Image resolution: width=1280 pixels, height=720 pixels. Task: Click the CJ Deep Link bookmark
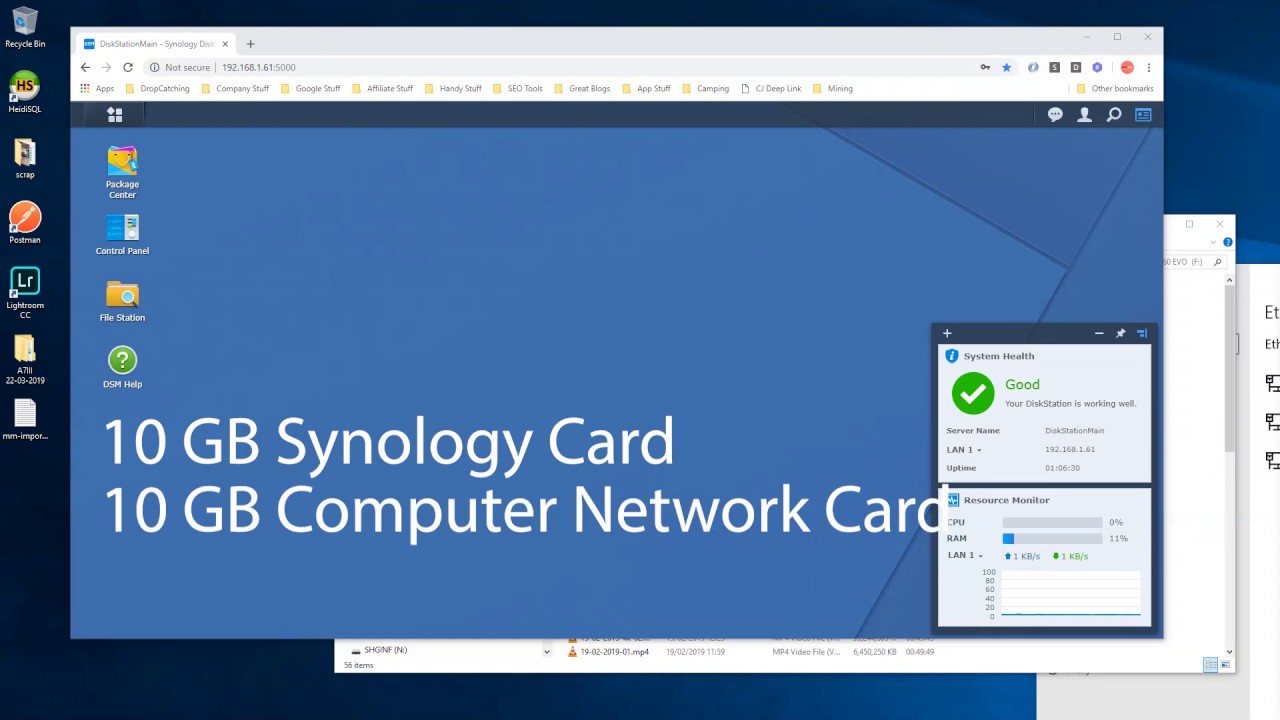pos(771,88)
